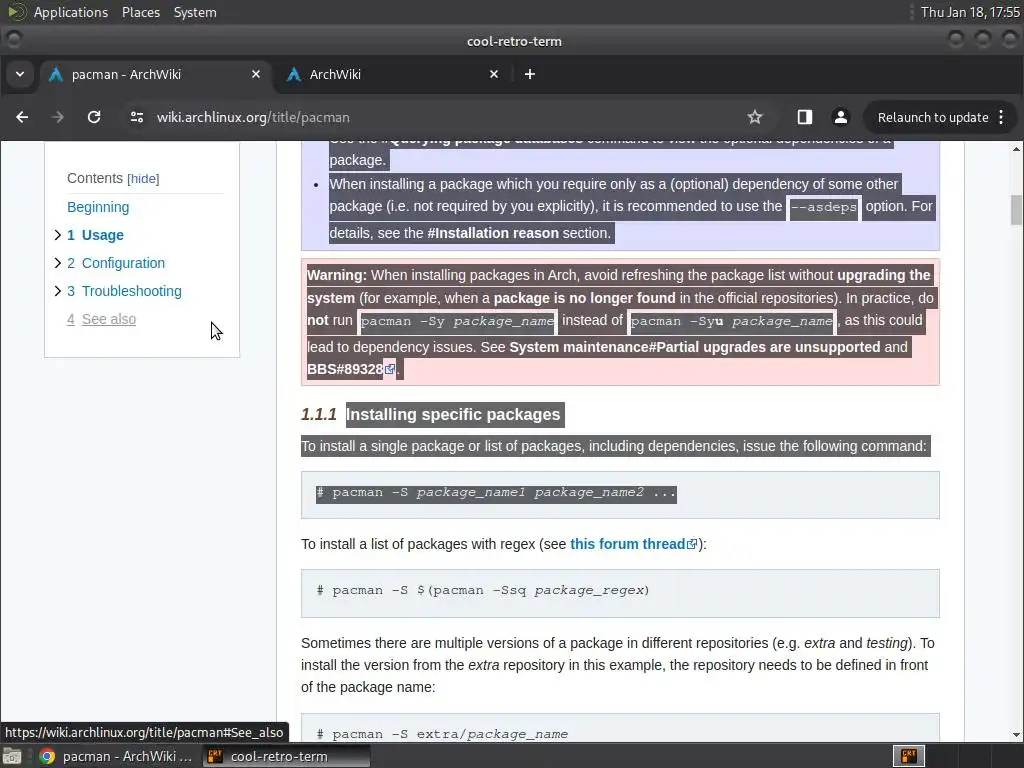
Task: Click the forward navigation arrow
Action: [x=57, y=118]
